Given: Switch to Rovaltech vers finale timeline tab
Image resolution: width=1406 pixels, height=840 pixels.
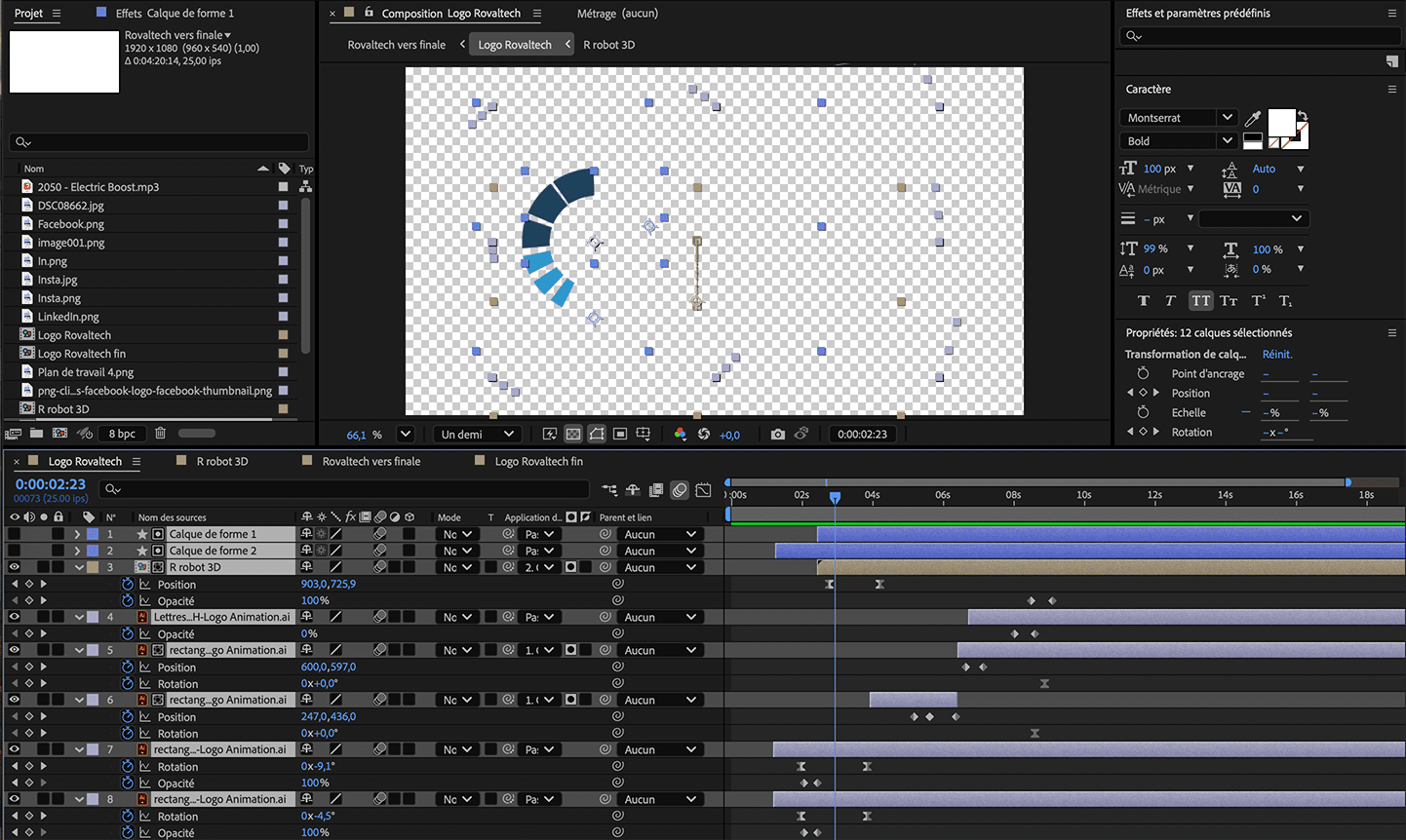Looking at the screenshot, I should pyautogui.click(x=371, y=461).
